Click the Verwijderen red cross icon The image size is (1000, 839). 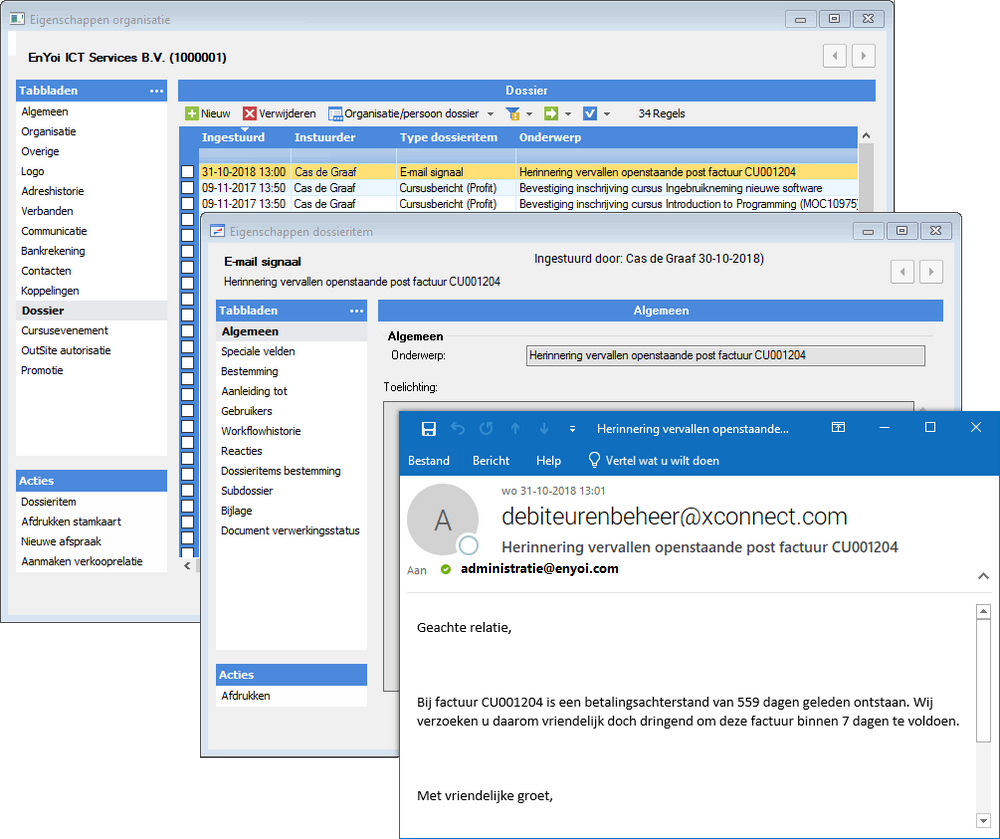250,114
